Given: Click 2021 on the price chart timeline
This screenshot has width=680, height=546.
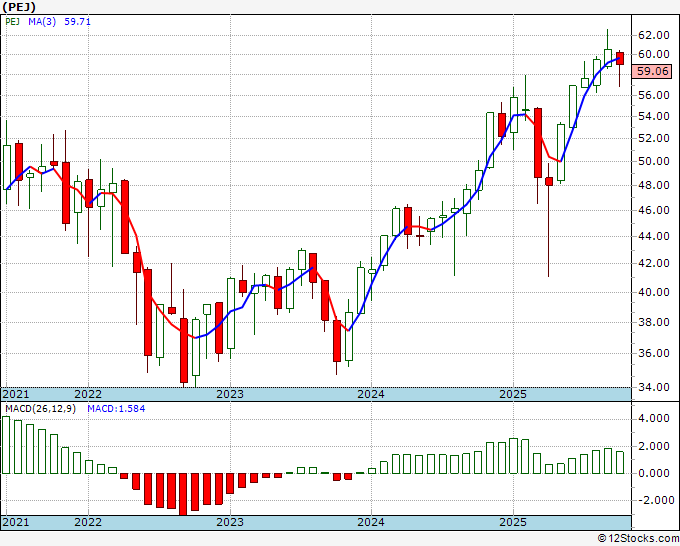Looking at the screenshot, I should coord(16,394).
